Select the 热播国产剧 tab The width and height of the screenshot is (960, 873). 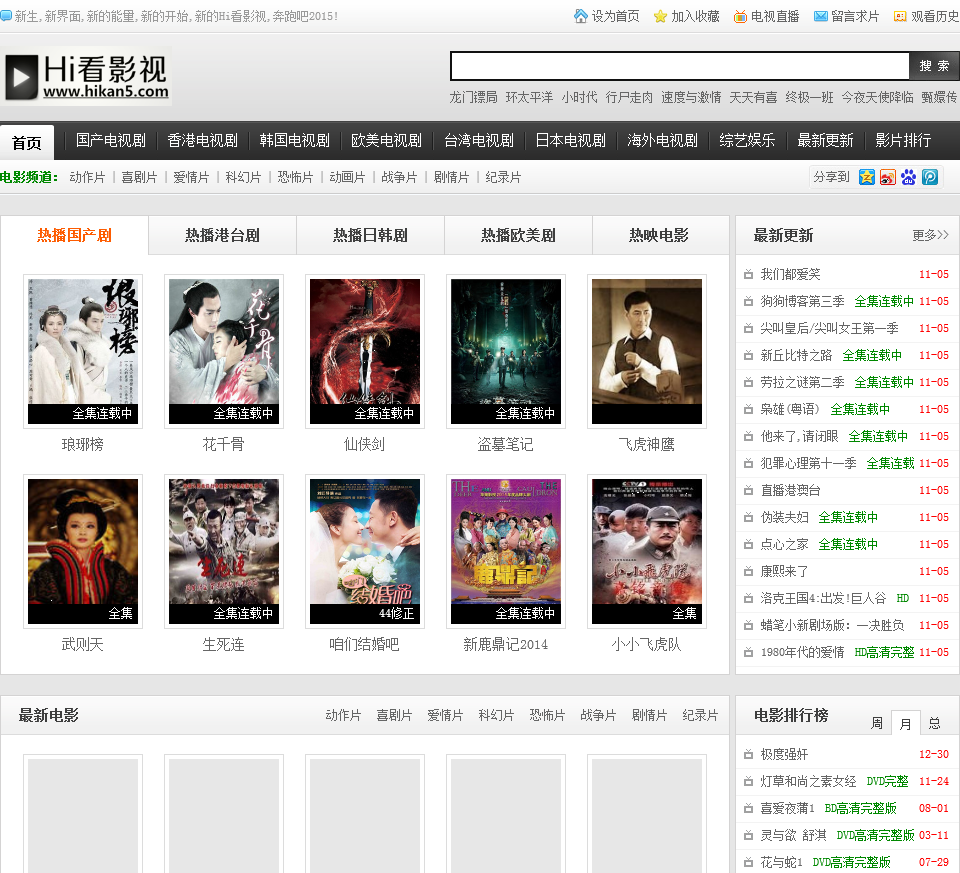click(74, 235)
